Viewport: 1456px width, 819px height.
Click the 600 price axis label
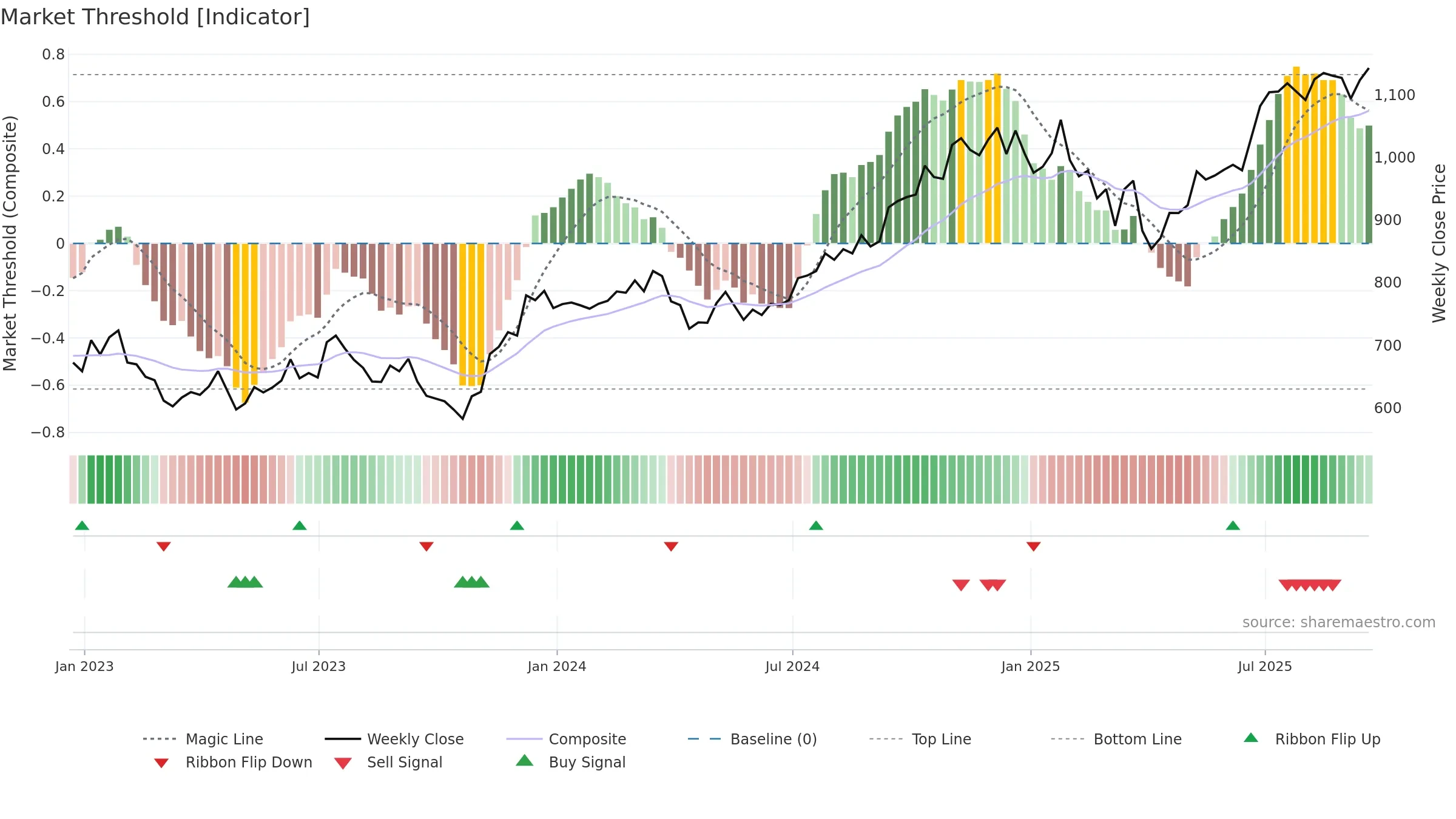pos(1388,408)
